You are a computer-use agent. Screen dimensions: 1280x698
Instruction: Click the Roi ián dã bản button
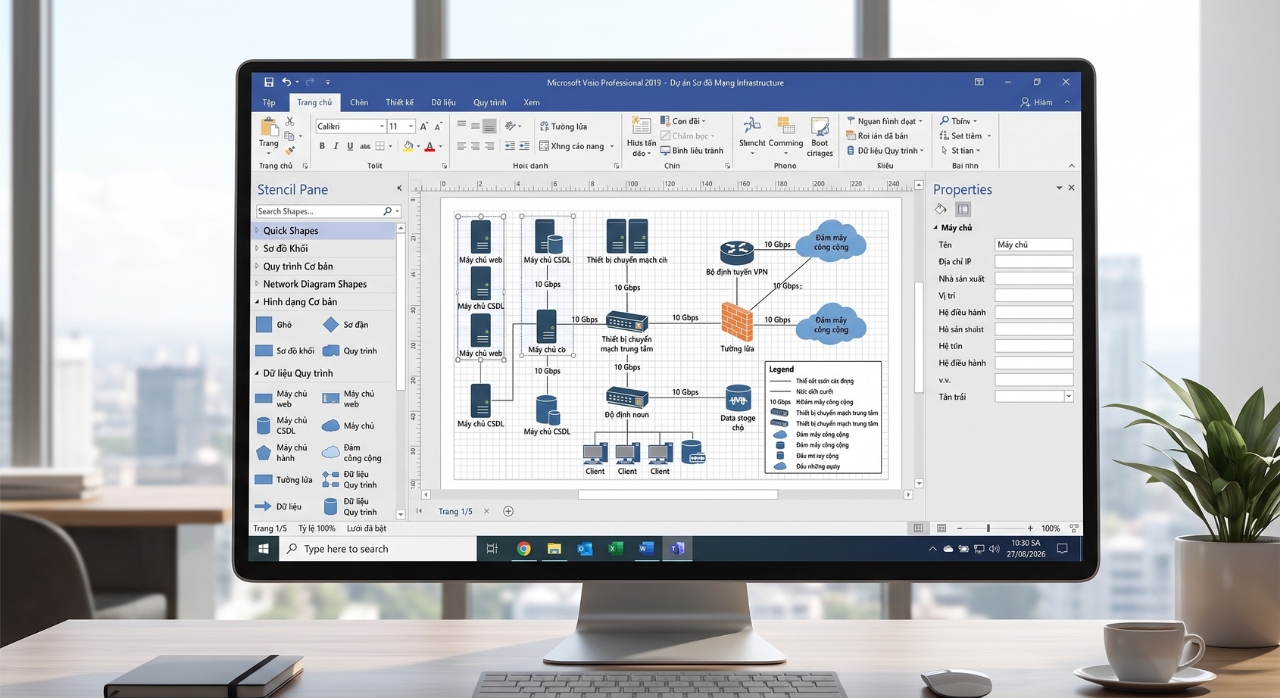coord(877,136)
